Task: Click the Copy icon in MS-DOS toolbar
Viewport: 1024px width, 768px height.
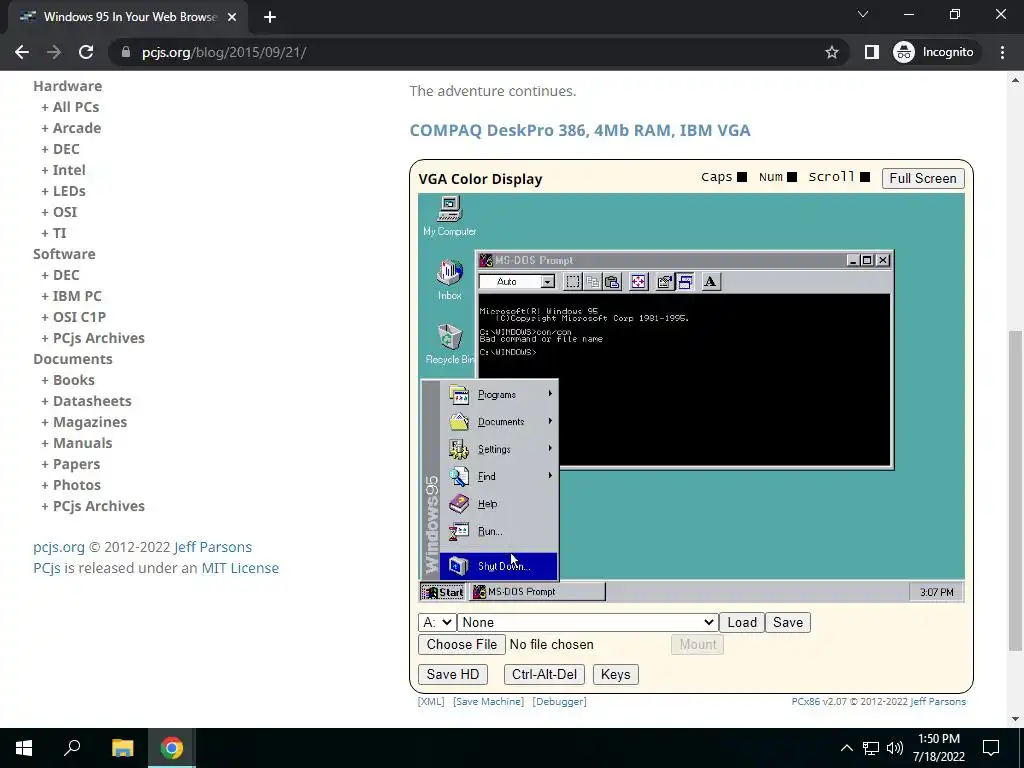Action: 592,281
